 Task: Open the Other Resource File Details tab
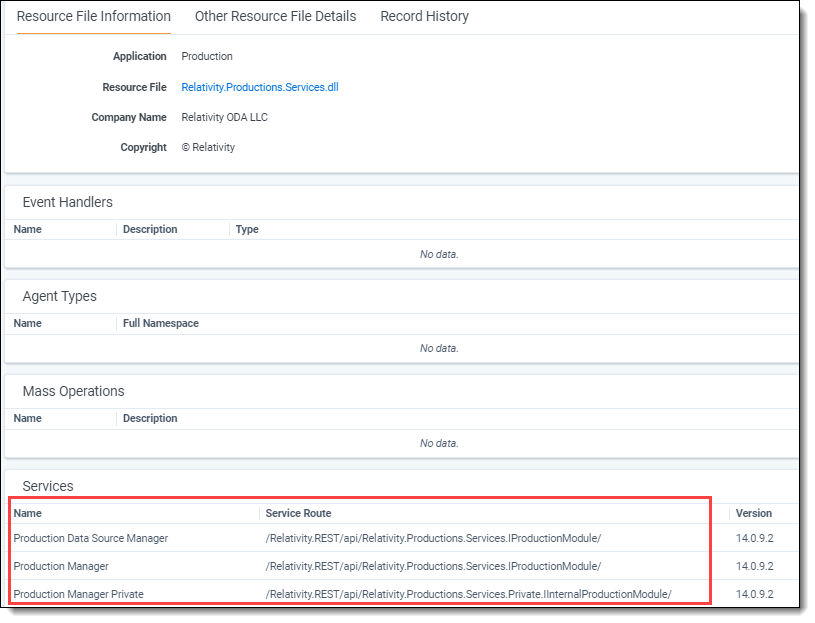[275, 16]
